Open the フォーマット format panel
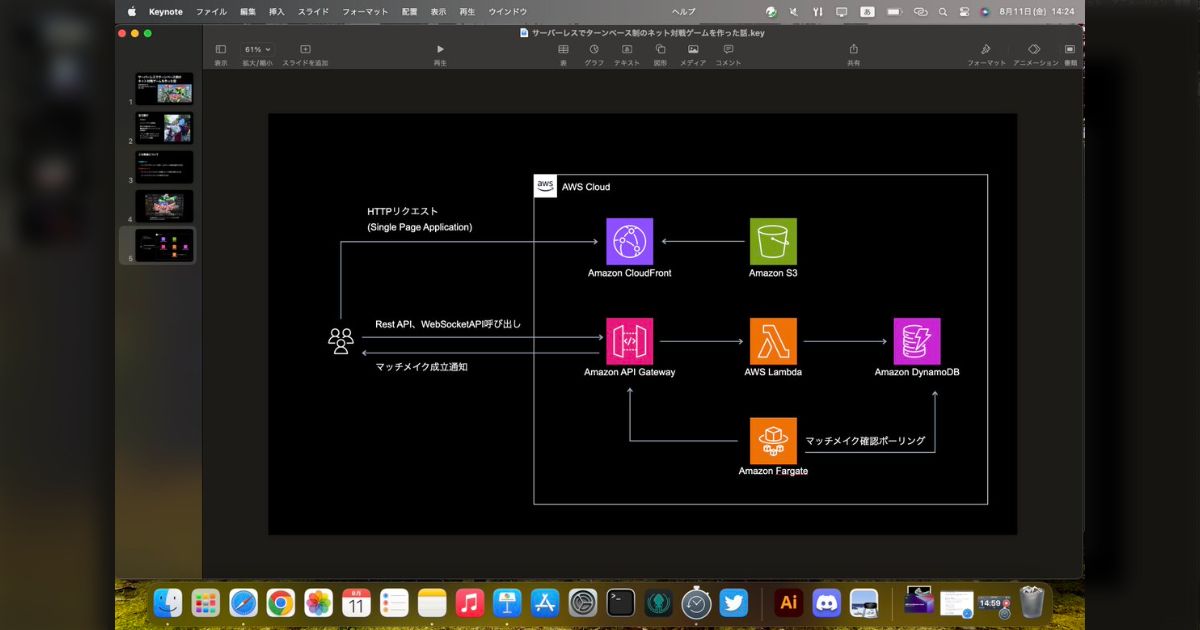The image size is (1200, 630). click(986, 48)
